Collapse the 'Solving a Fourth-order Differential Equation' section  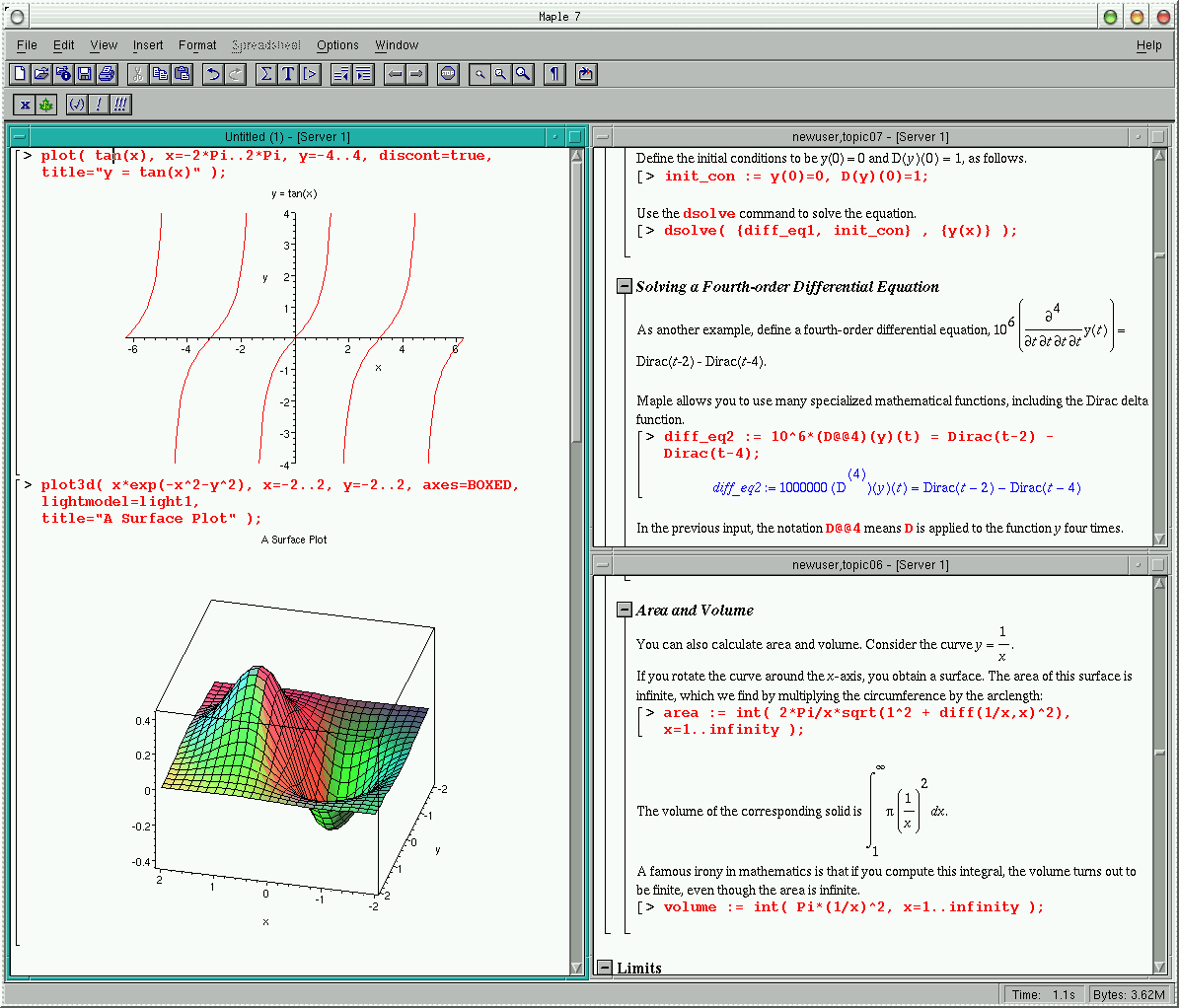624,286
